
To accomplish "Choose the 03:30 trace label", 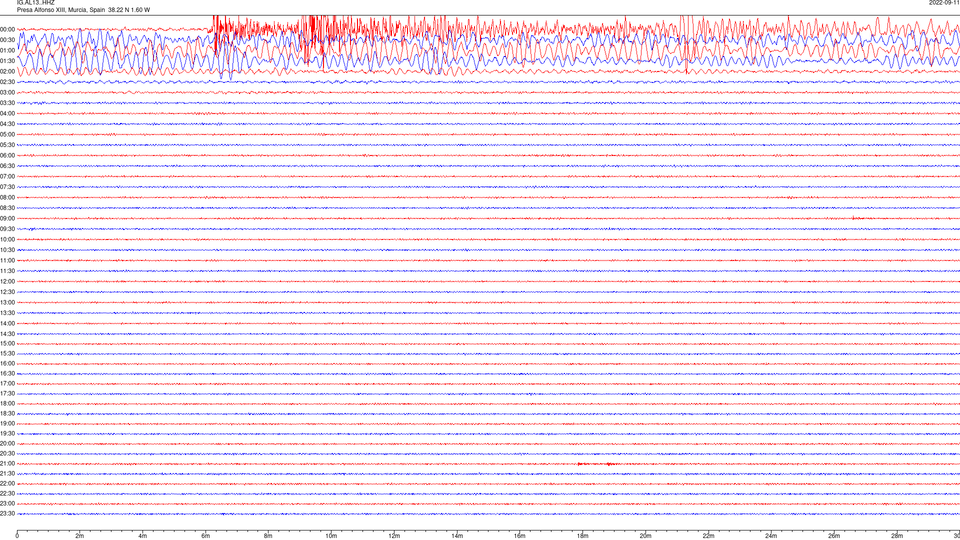I will click(7, 103).
